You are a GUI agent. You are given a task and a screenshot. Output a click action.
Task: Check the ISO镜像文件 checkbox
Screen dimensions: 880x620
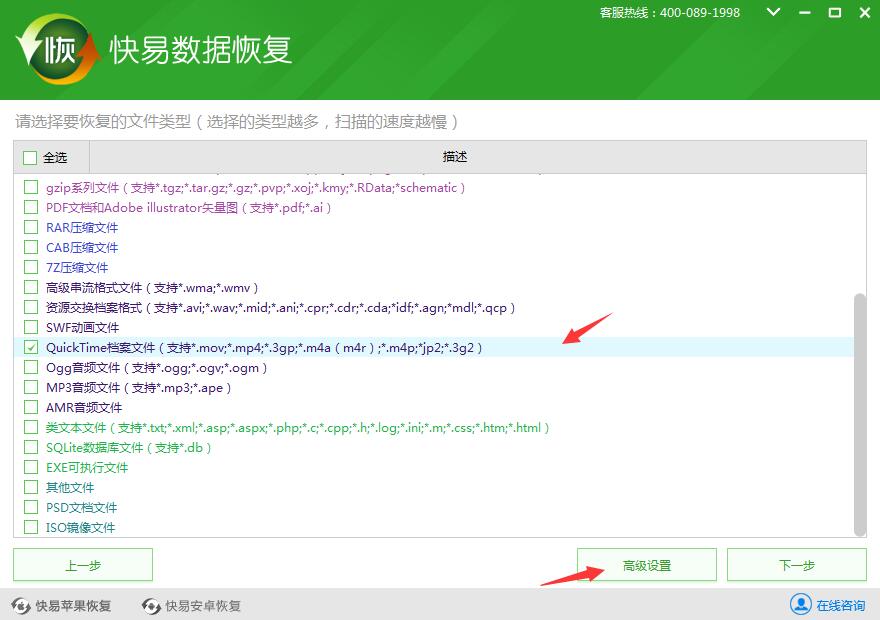pyautogui.click(x=31, y=527)
